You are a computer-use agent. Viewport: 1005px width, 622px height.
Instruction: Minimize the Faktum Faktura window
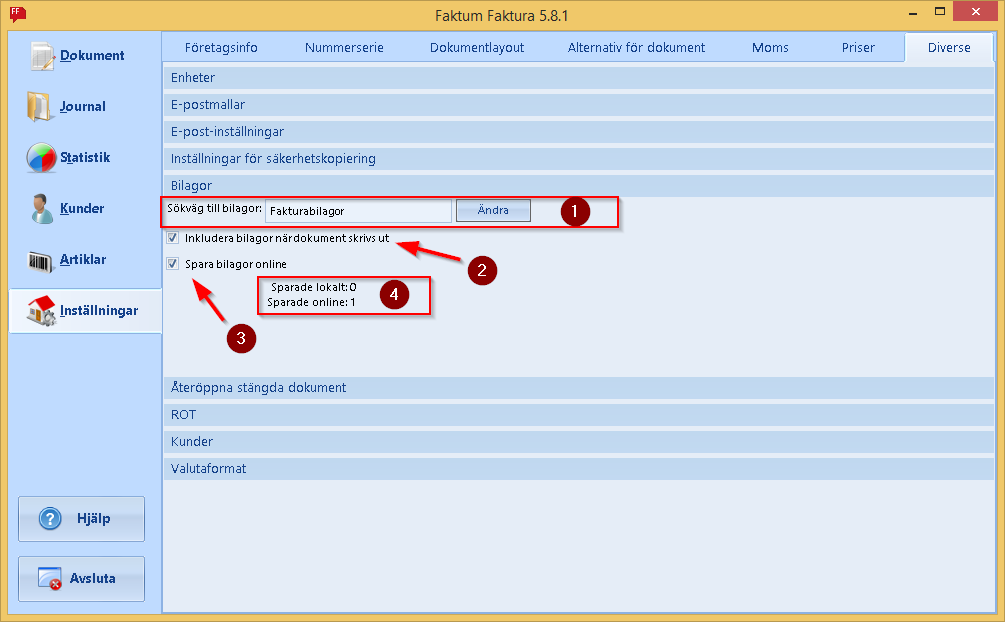click(x=913, y=12)
